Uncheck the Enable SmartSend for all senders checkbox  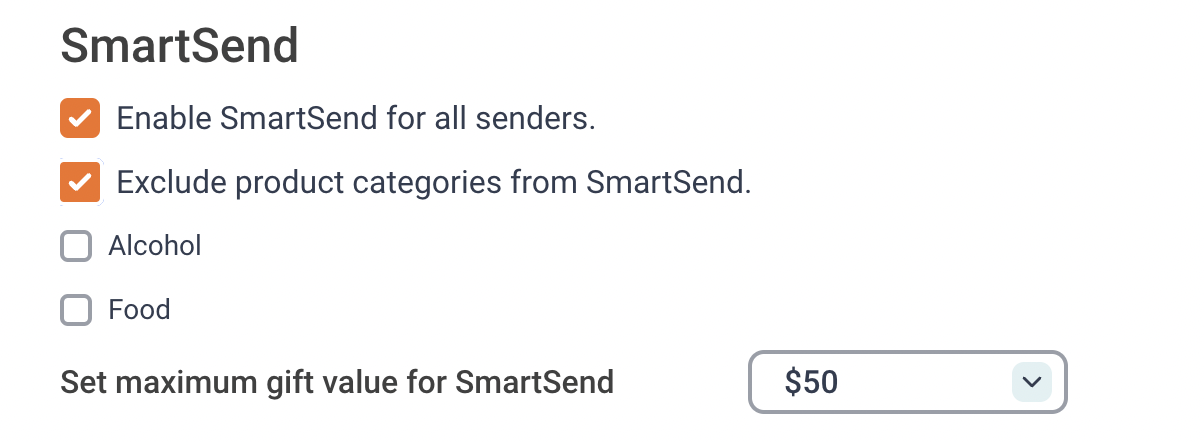[80, 118]
